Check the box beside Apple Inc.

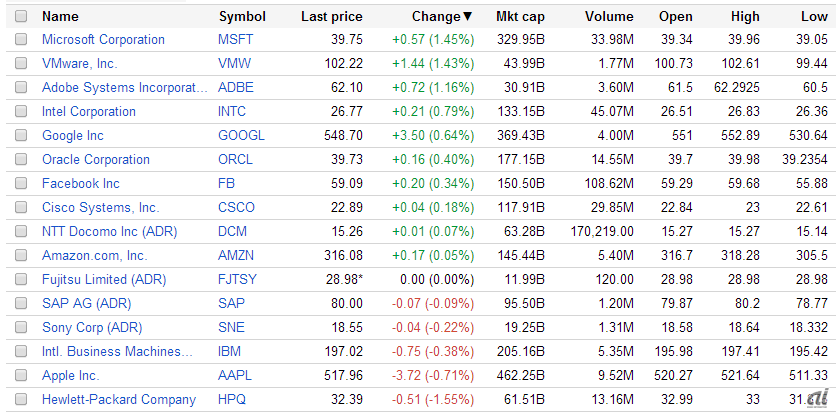(22, 376)
